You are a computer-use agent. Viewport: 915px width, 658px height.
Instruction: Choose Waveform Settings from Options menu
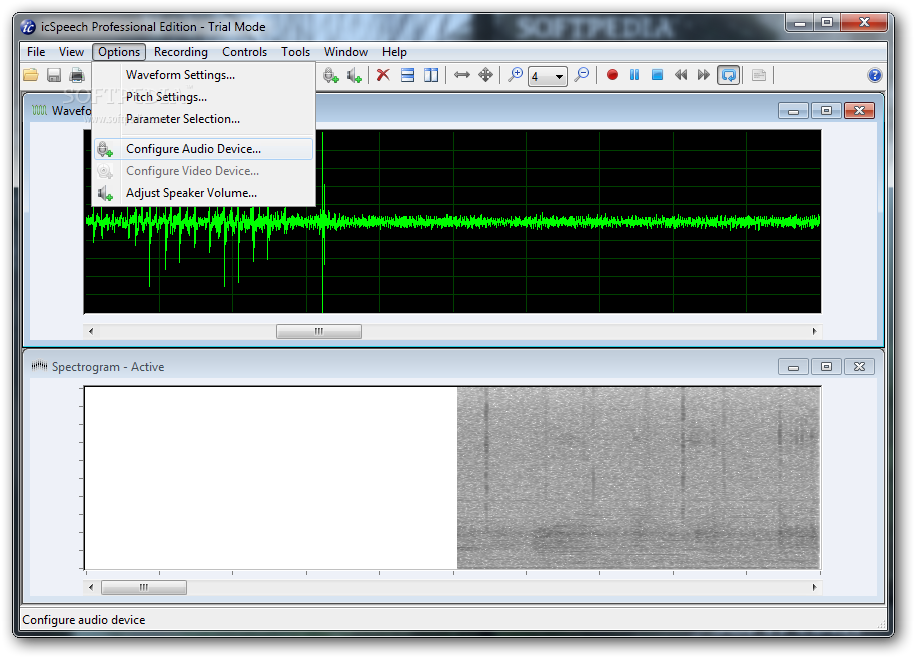204,75
